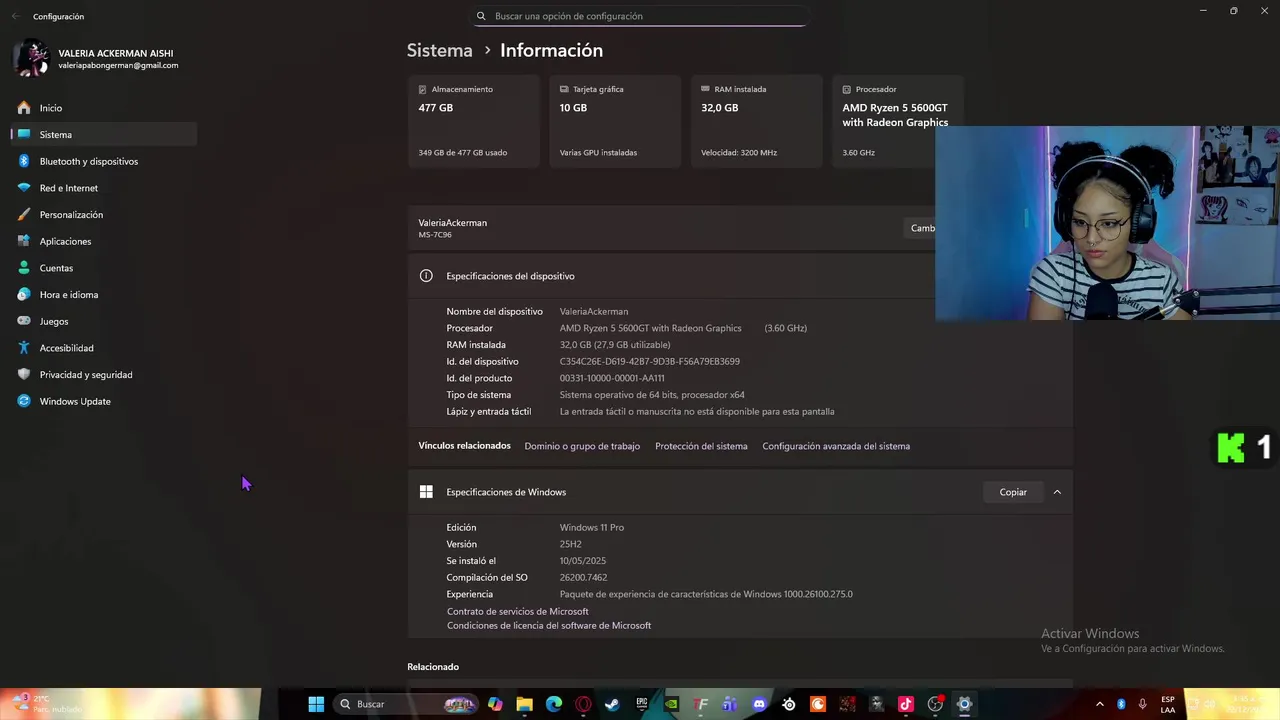Collapse Especificaciones de Windows section

(x=1057, y=492)
